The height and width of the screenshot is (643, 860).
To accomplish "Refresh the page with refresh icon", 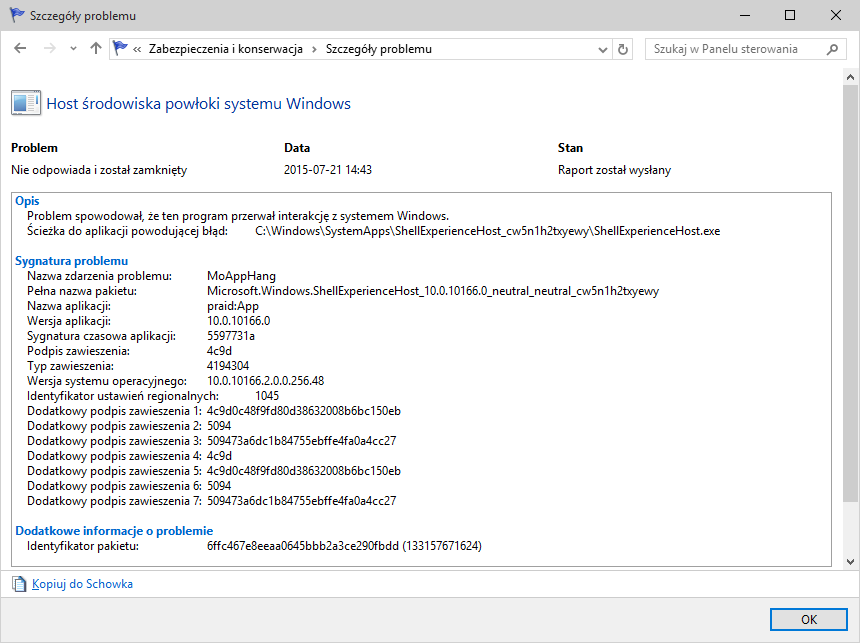I will click(x=623, y=49).
